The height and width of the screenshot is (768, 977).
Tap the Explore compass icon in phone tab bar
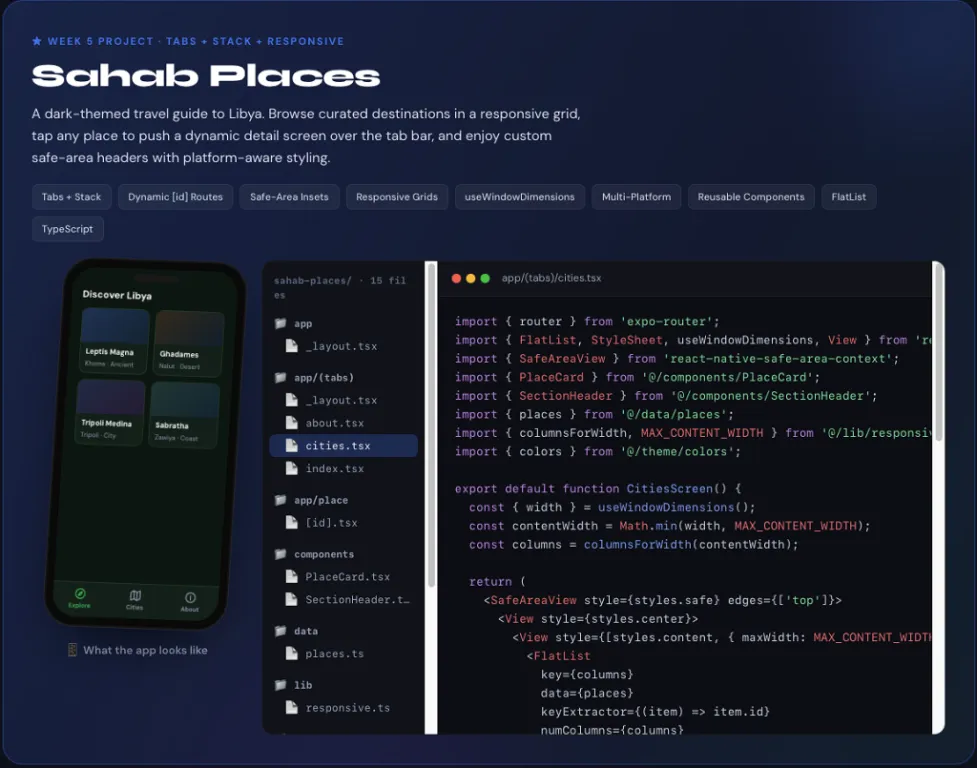tap(80, 594)
